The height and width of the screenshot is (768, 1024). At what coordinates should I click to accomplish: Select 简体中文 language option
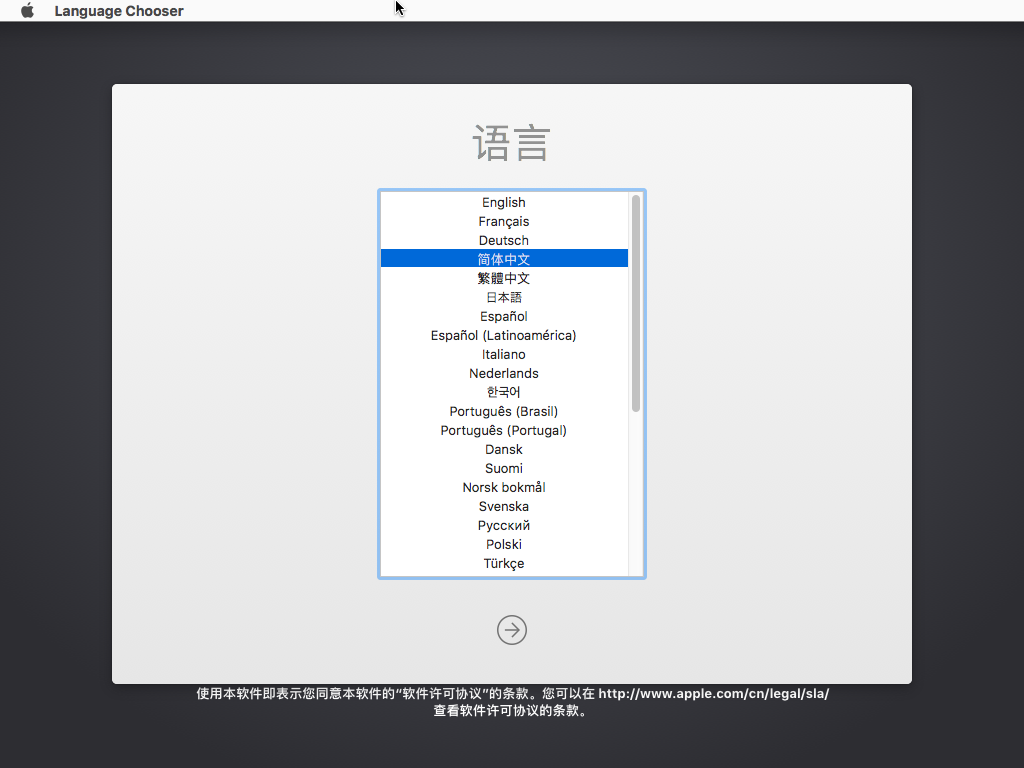503,259
